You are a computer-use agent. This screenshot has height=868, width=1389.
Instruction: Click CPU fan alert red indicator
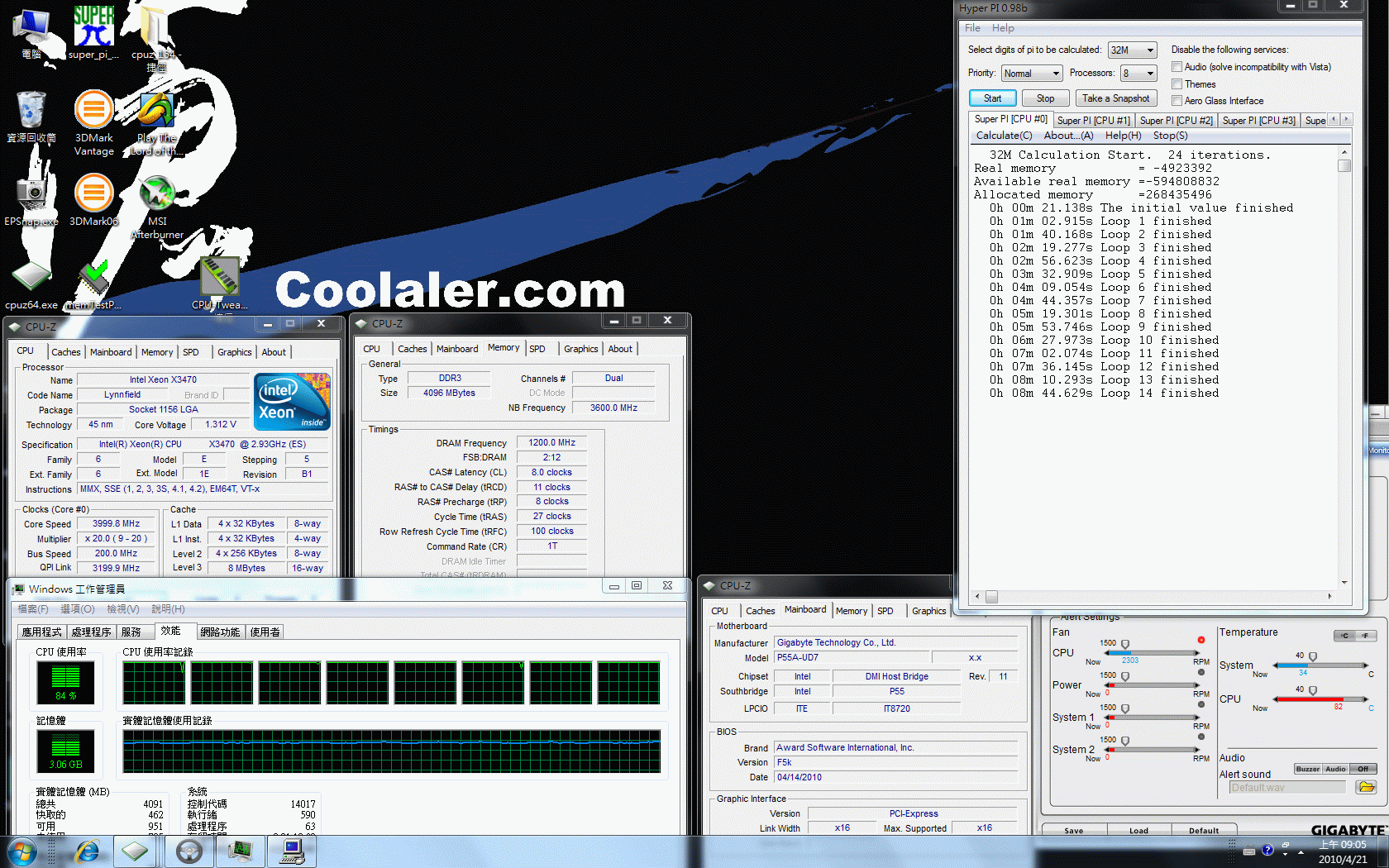tap(1200, 640)
